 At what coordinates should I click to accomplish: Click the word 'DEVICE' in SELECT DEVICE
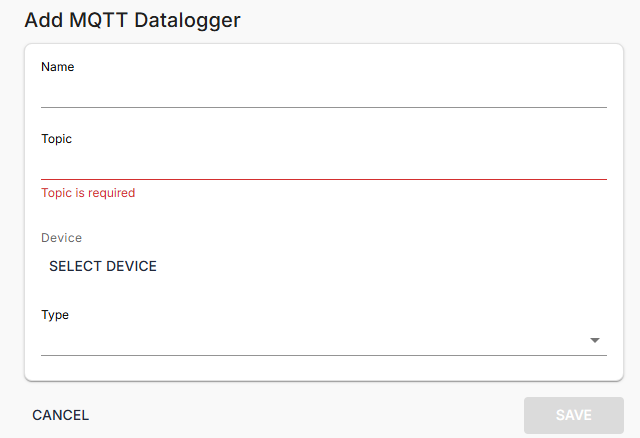131,266
